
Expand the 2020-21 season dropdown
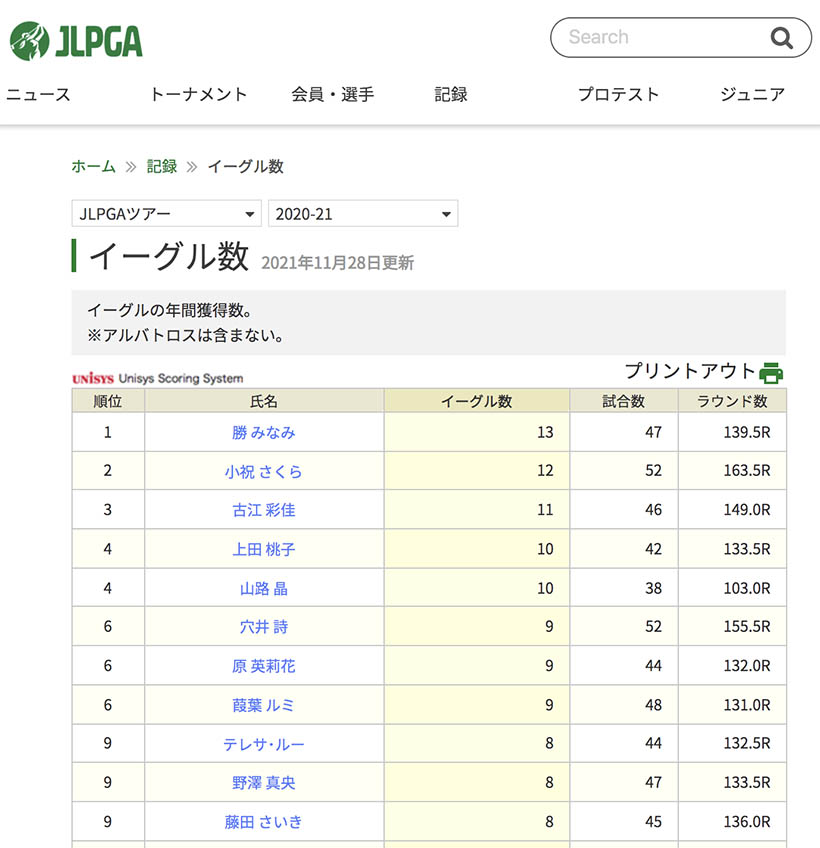(x=363, y=214)
